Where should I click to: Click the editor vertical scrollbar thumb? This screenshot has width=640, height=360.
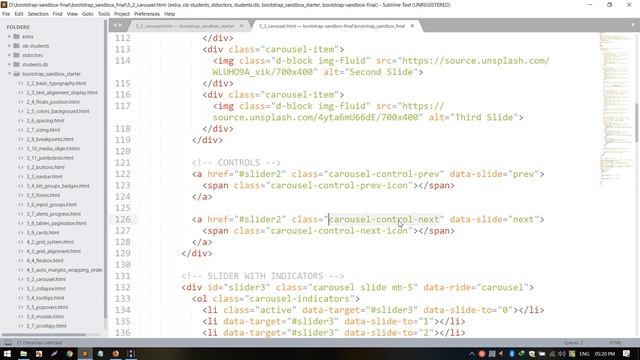[x=637, y=122]
